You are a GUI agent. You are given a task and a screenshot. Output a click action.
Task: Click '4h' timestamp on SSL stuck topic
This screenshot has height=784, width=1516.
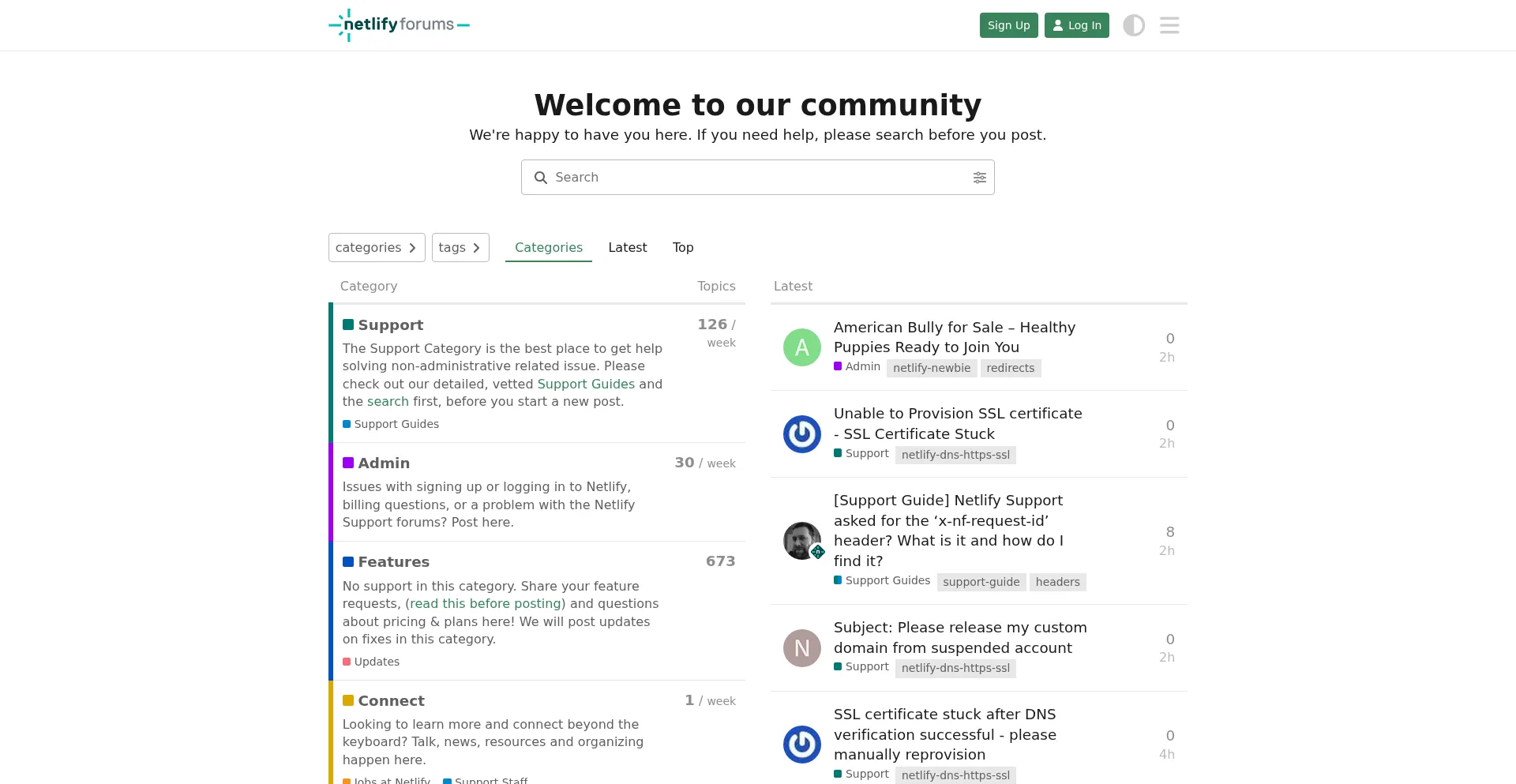click(1167, 754)
